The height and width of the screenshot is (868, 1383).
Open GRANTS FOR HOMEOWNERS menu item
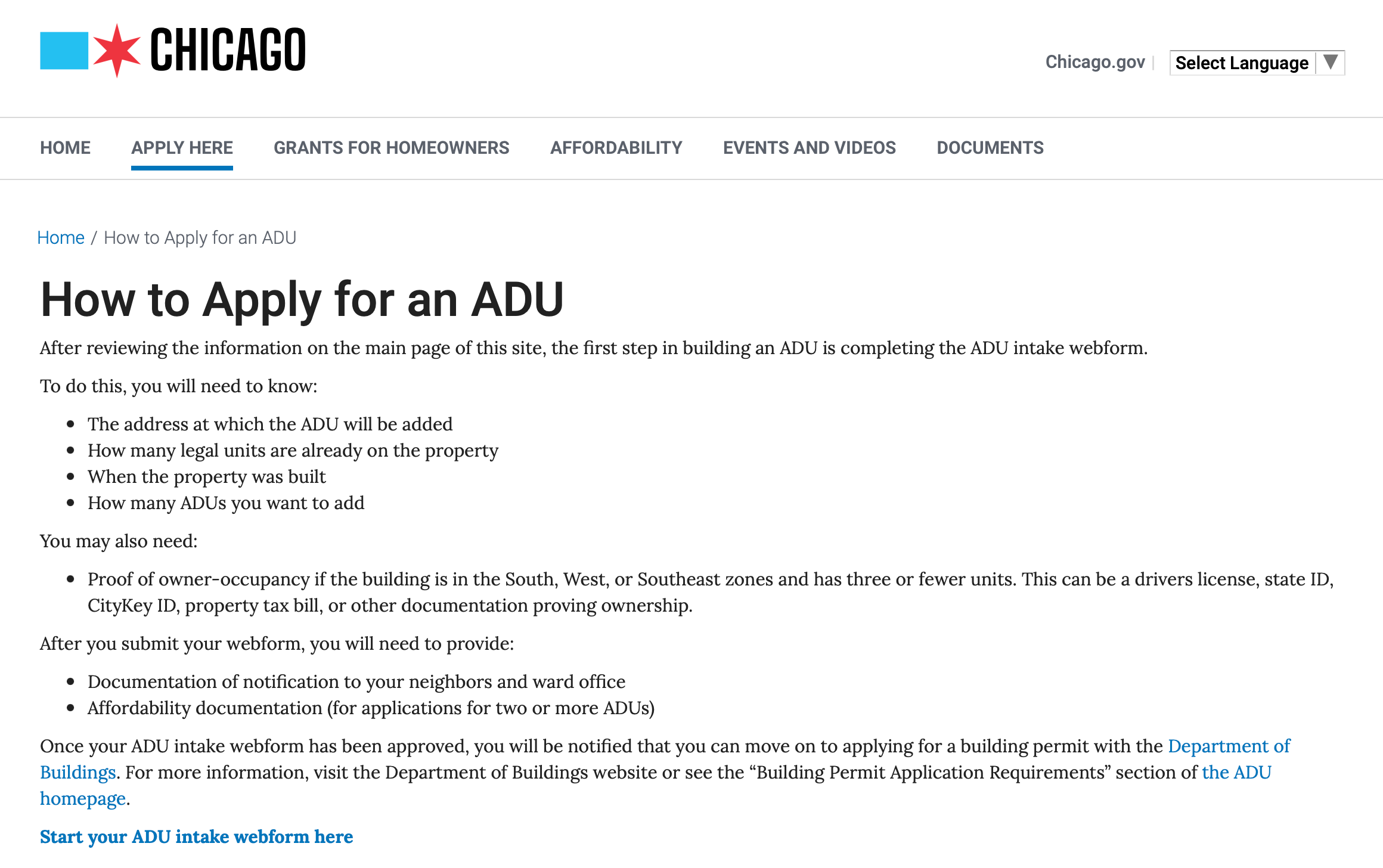pyautogui.click(x=391, y=148)
